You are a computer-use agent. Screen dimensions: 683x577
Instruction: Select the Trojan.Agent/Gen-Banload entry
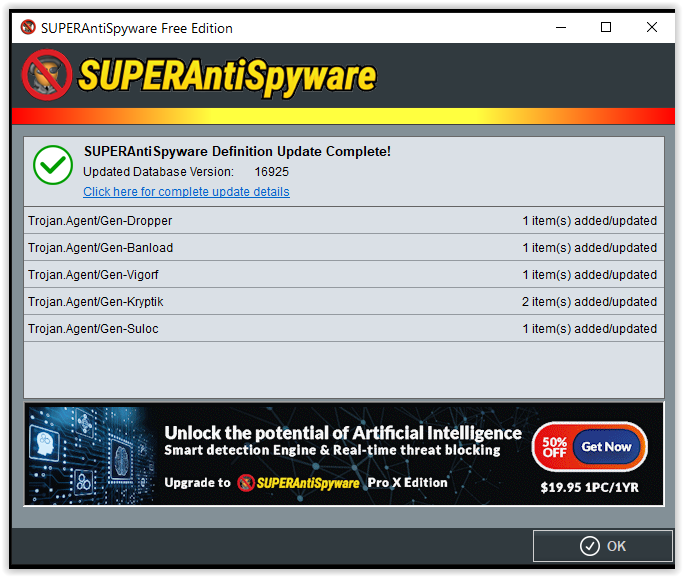343,247
